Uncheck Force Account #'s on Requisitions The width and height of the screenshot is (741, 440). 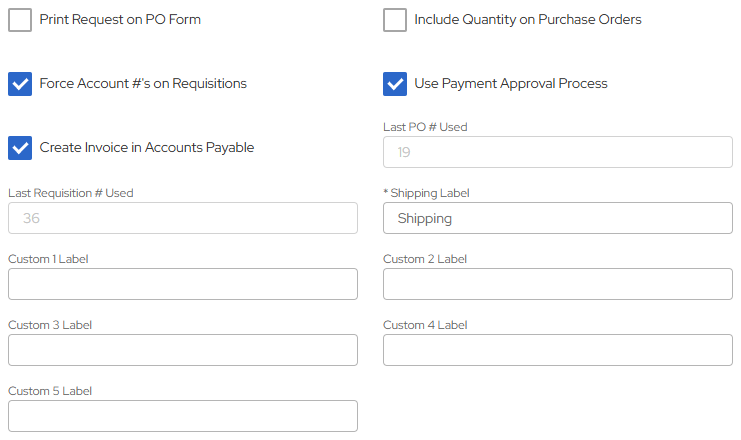pos(20,84)
